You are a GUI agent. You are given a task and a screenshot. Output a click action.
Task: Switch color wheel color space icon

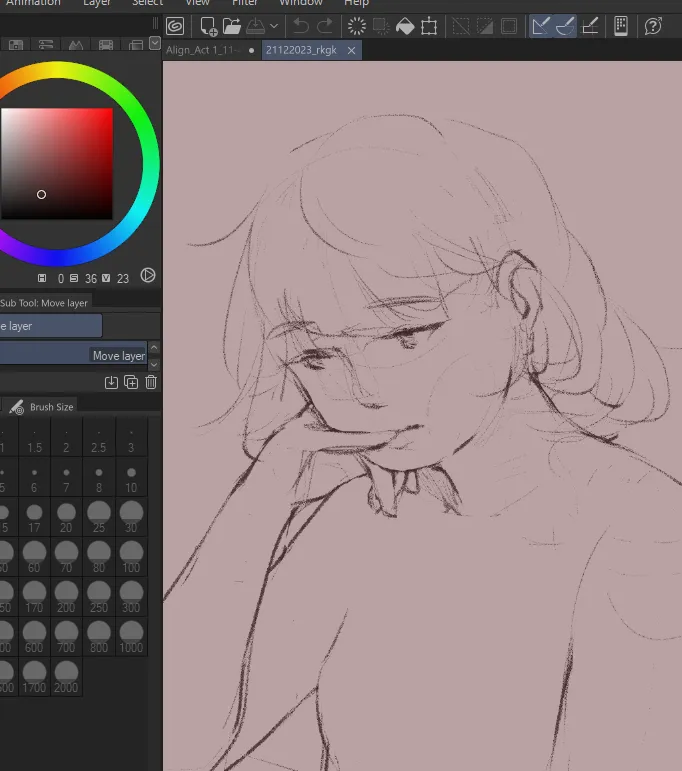(148, 275)
